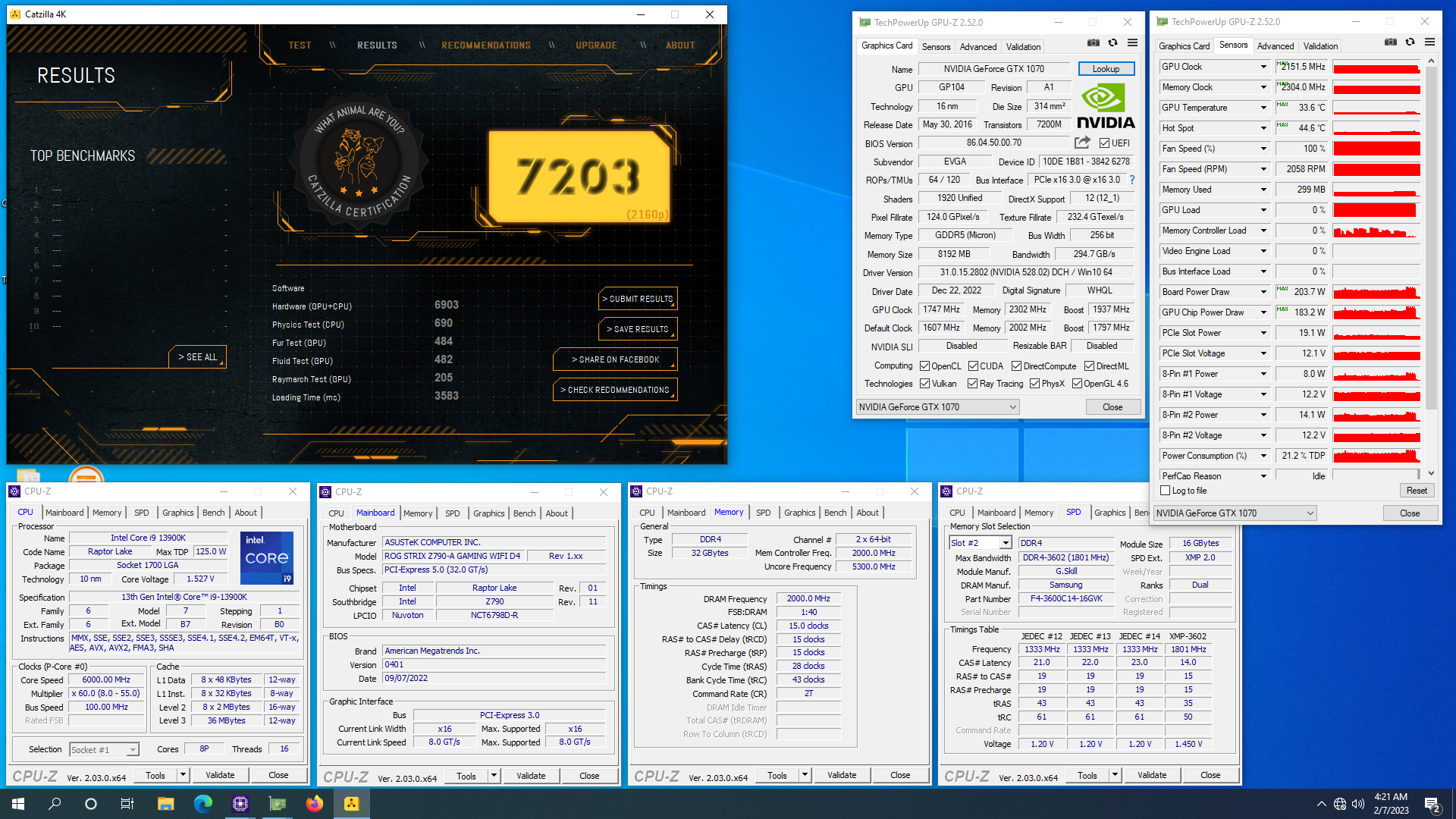Open Task View on the taskbar

point(127,804)
